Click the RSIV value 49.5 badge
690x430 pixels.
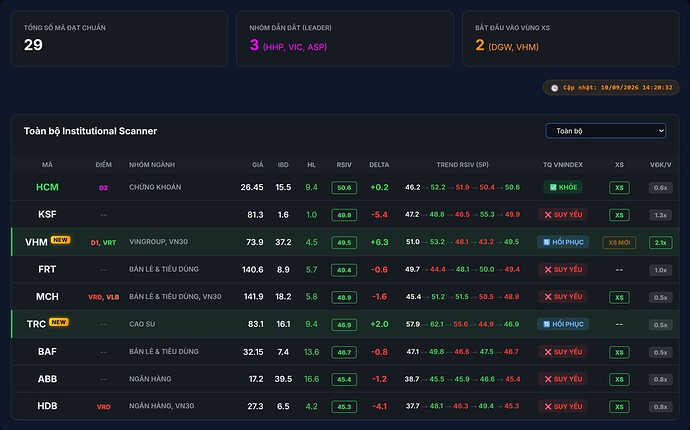point(344,243)
